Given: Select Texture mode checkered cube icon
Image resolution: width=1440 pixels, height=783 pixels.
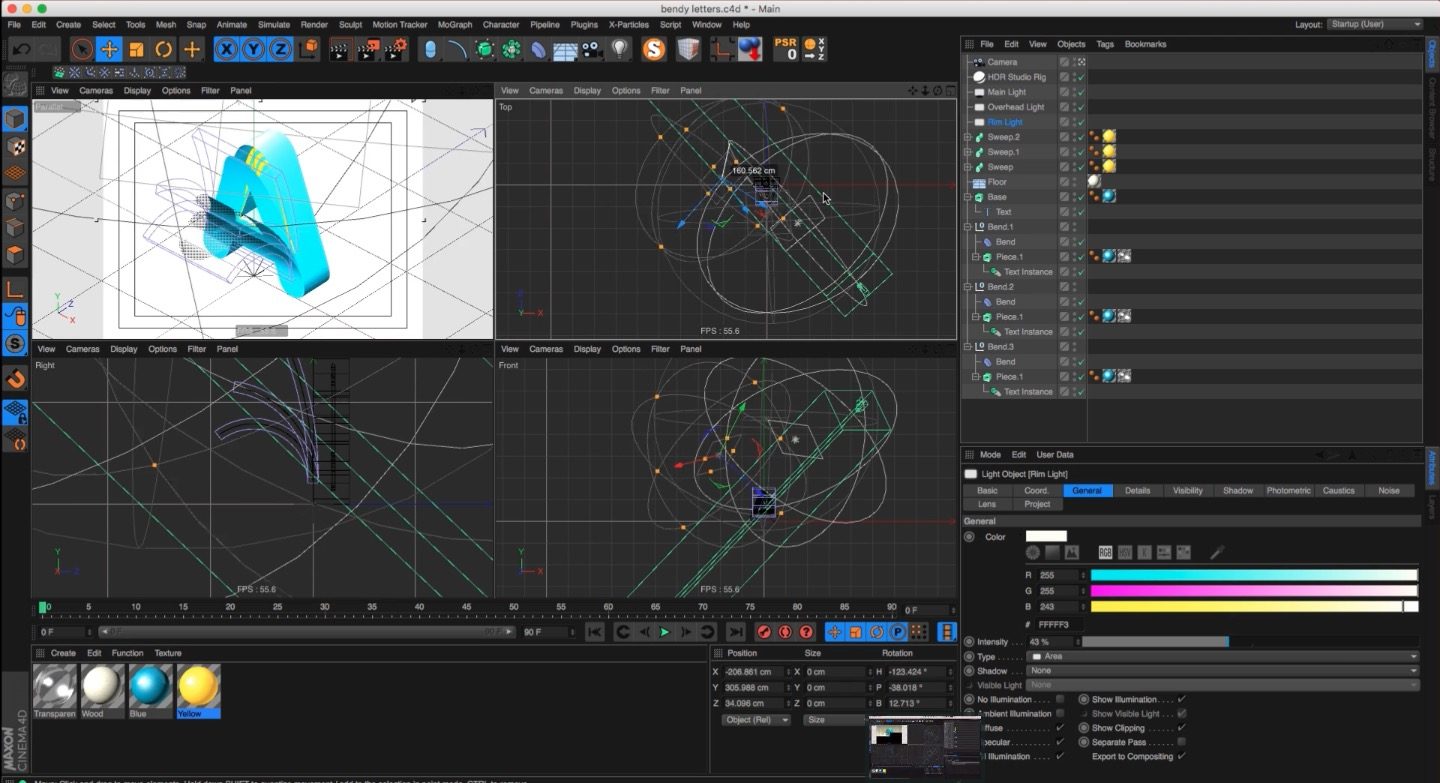Looking at the screenshot, I should click(15, 146).
